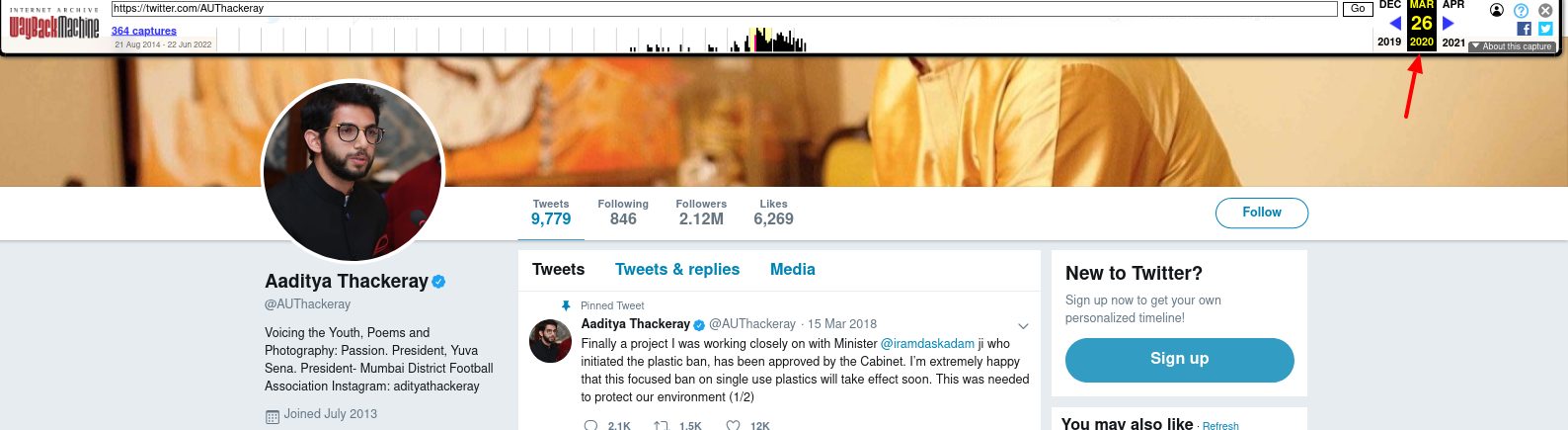This screenshot has height=430, width=1568.
Task: Open Wayback user account icon
Action: click(x=1497, y=10)
